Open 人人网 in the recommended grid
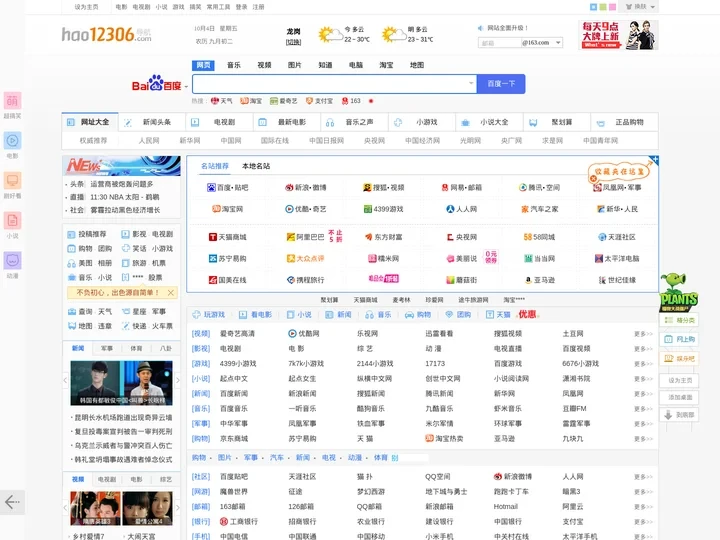This screenshot has width=720, height=540. (x=461, y=209)
